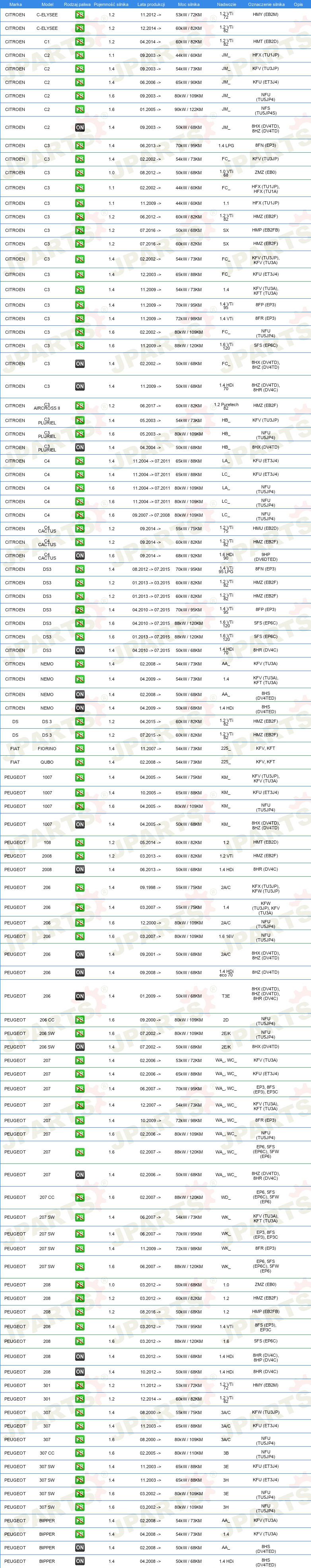Click ON icon in Citroen Nemo 04.2009 row
311x1568 pixels.
(x=80, y=708)
